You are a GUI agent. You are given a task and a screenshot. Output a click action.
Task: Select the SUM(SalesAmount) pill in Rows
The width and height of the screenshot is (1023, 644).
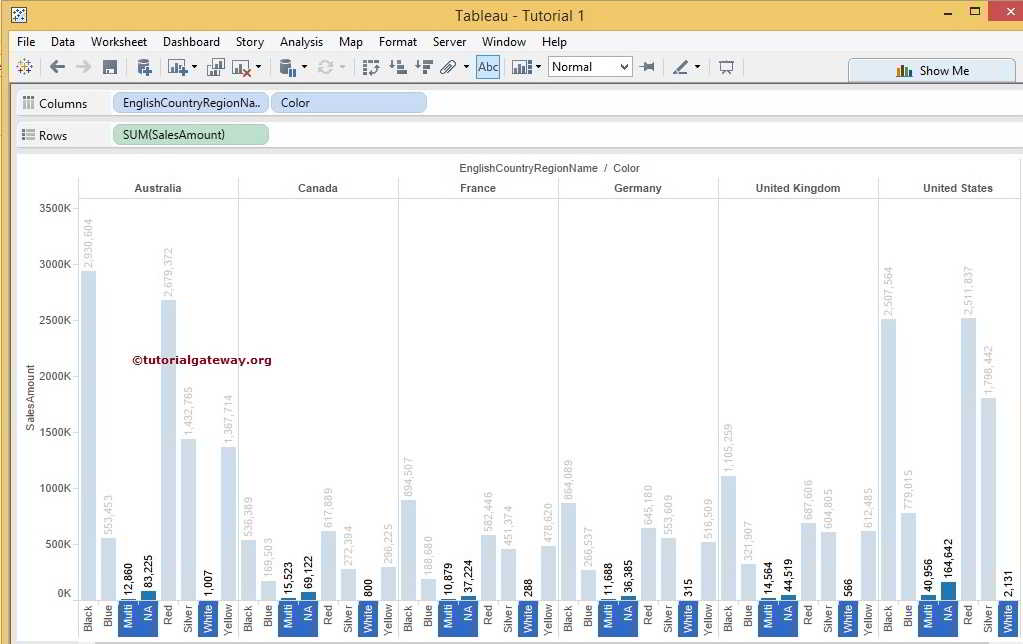click(190, 134)
